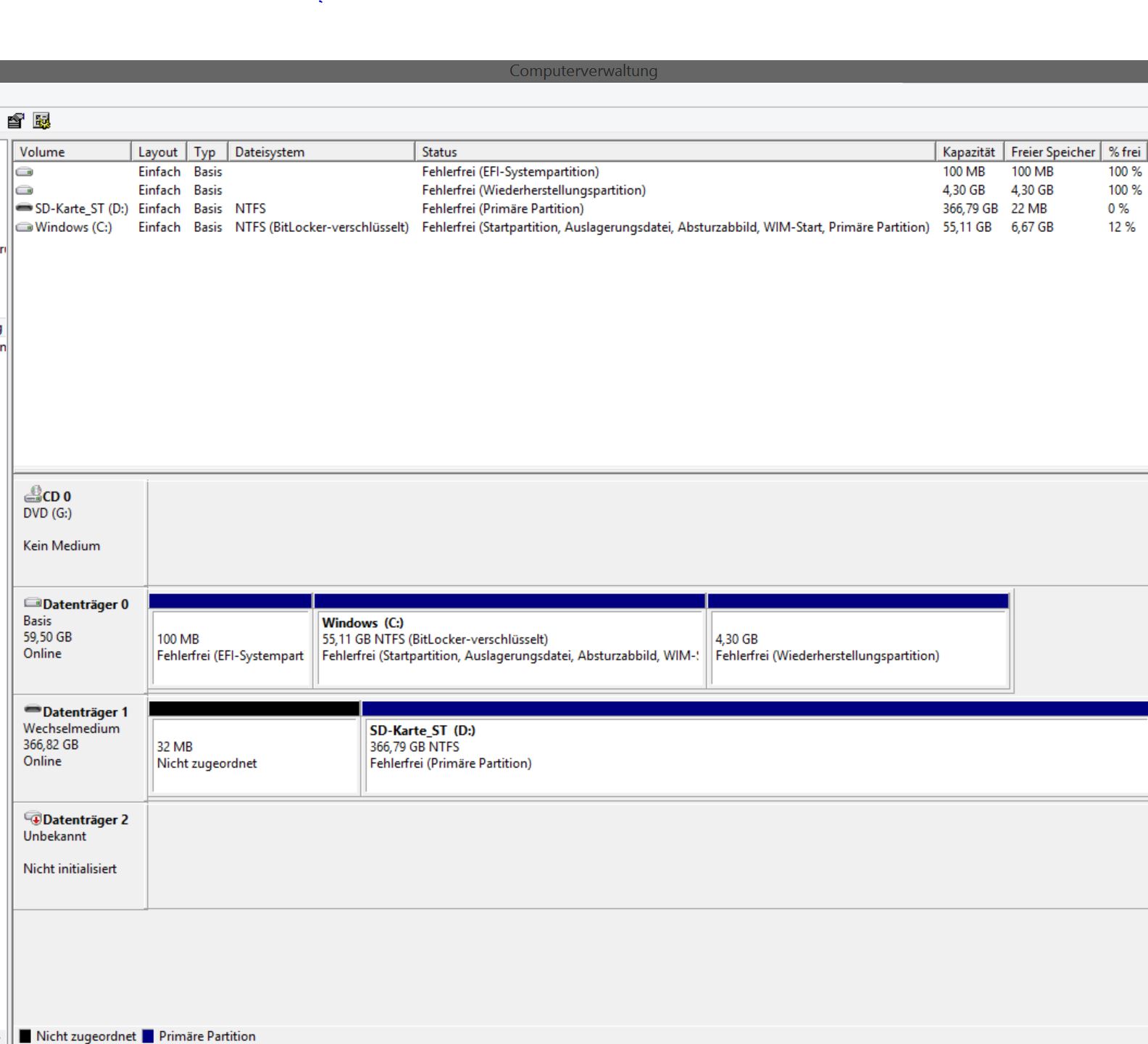Click the Windows (C:) volume icon in list
The image size is (1148, 1044).
[x=25, y=228]
